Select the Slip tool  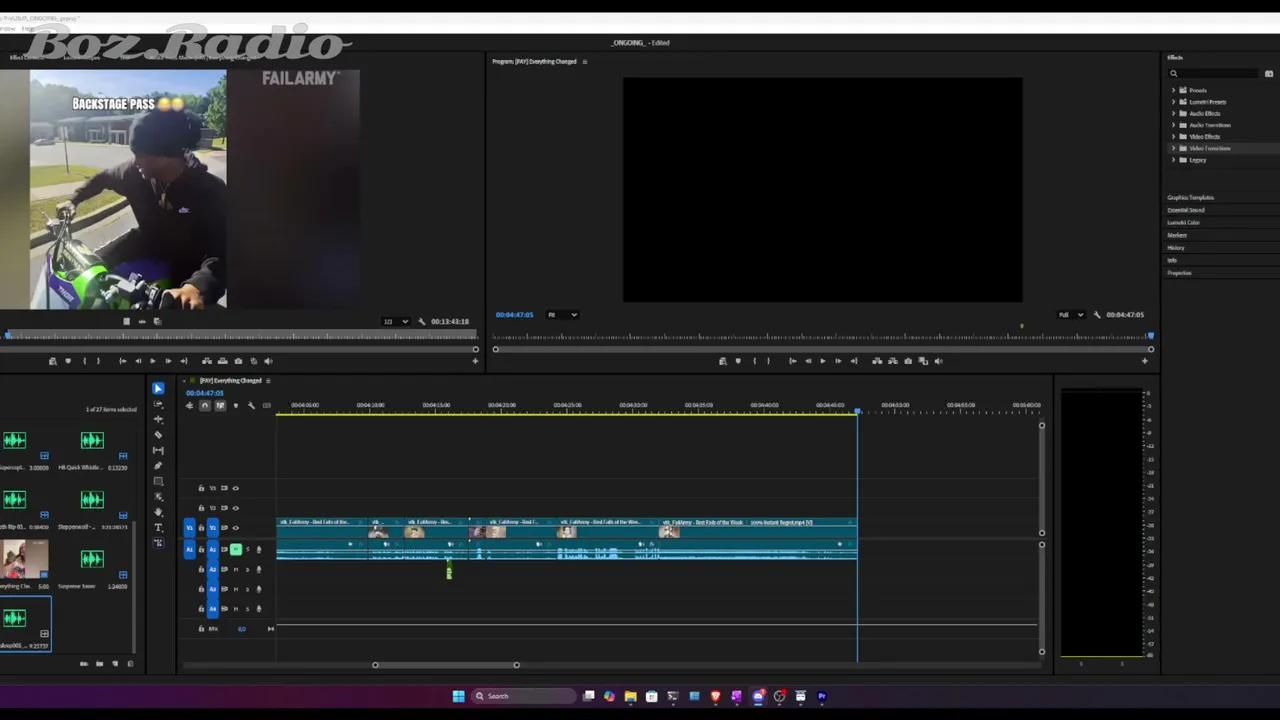[x=158, y=450]
